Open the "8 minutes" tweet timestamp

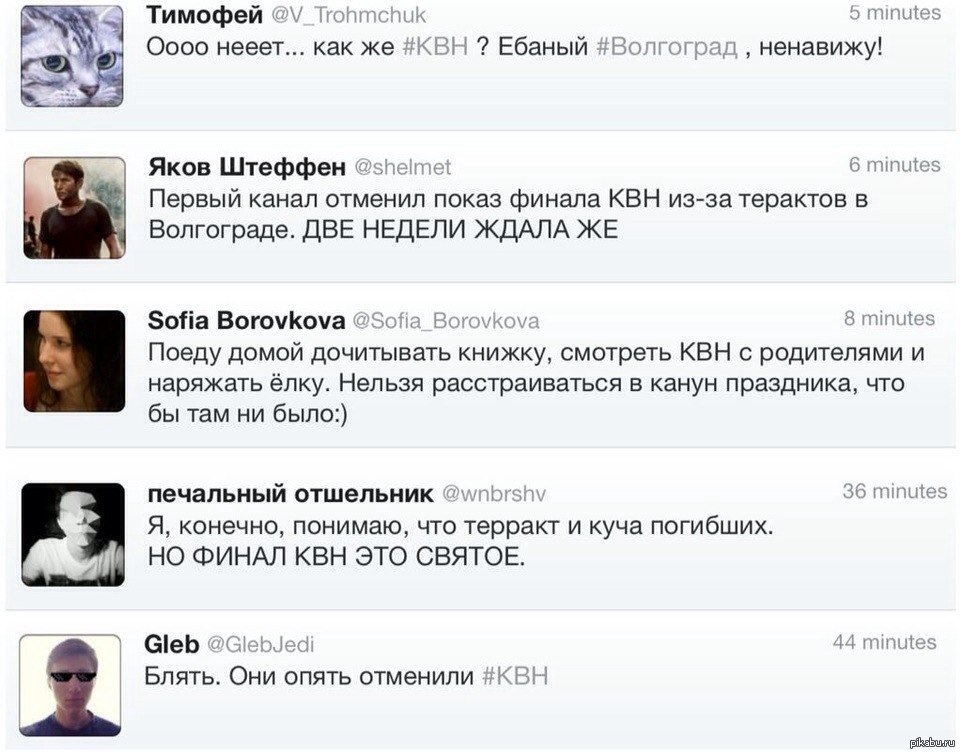(x=889, y=318)
